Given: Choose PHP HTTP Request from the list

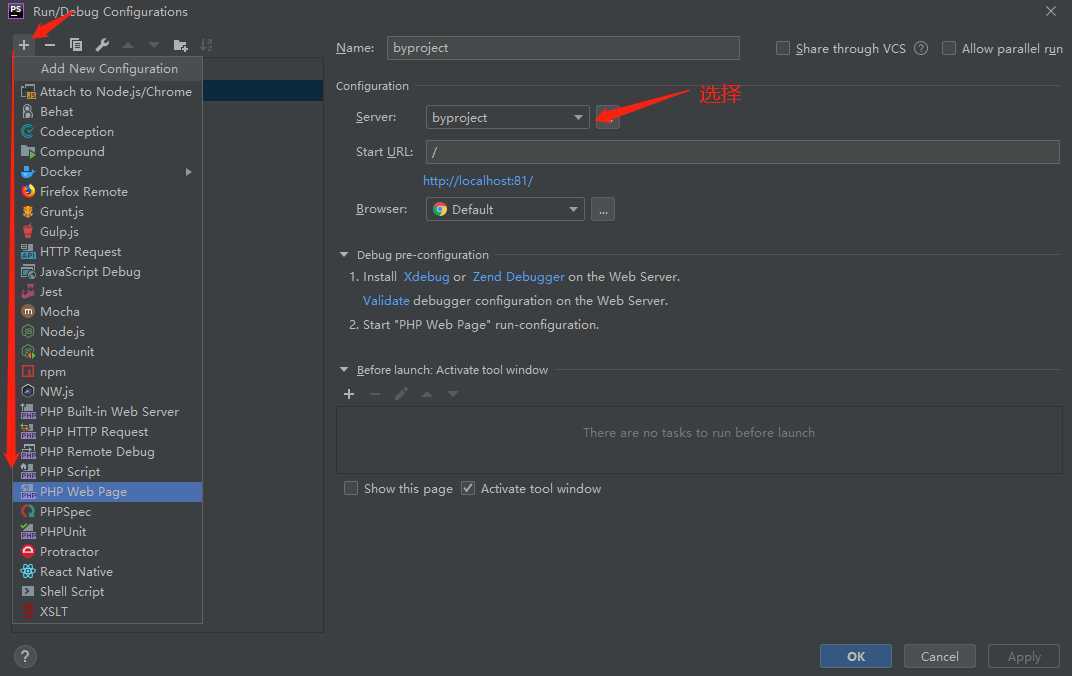Looking at the screenshot, I should tap(107, 432).
